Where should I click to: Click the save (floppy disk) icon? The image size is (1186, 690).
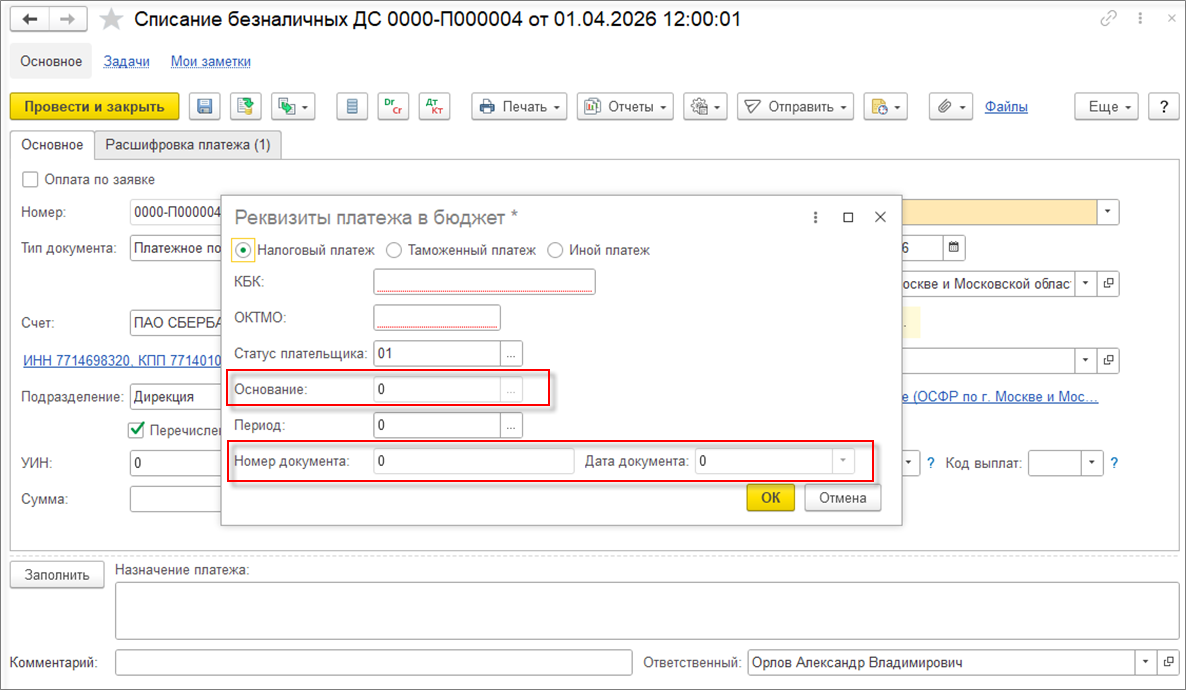205,107
